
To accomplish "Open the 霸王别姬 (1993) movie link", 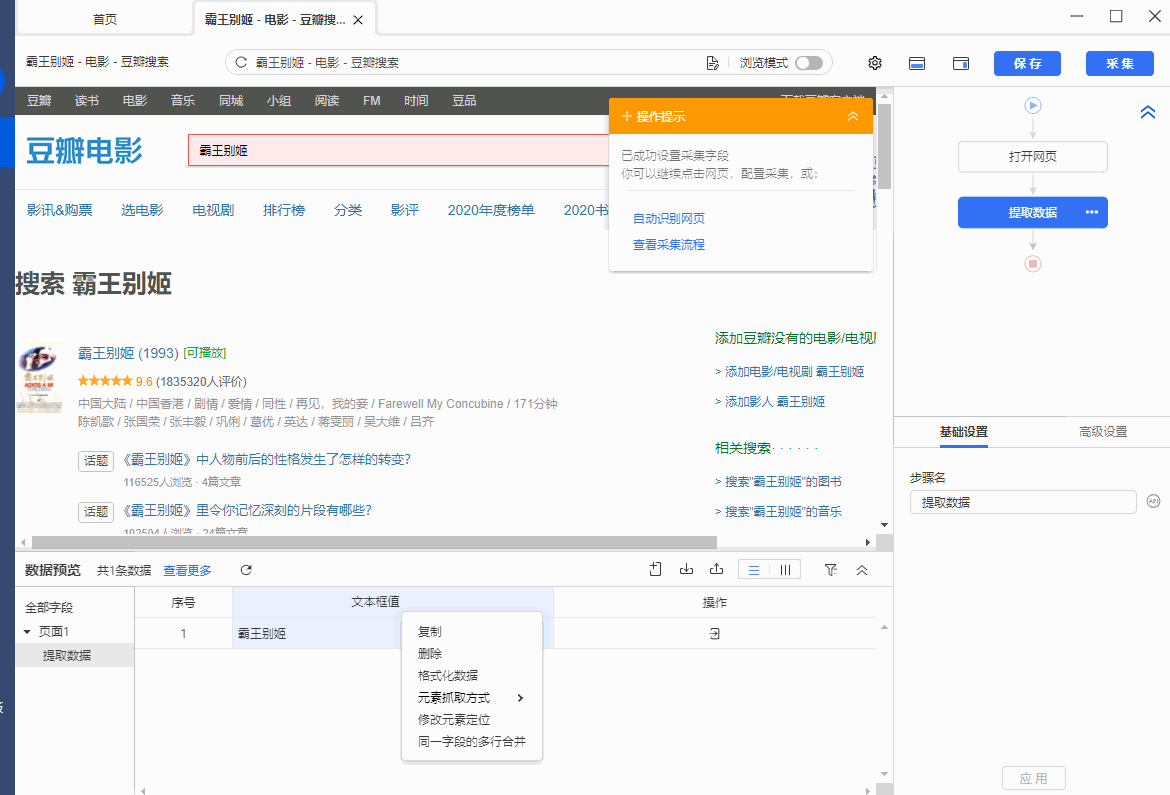I will [x=128, y=353].
